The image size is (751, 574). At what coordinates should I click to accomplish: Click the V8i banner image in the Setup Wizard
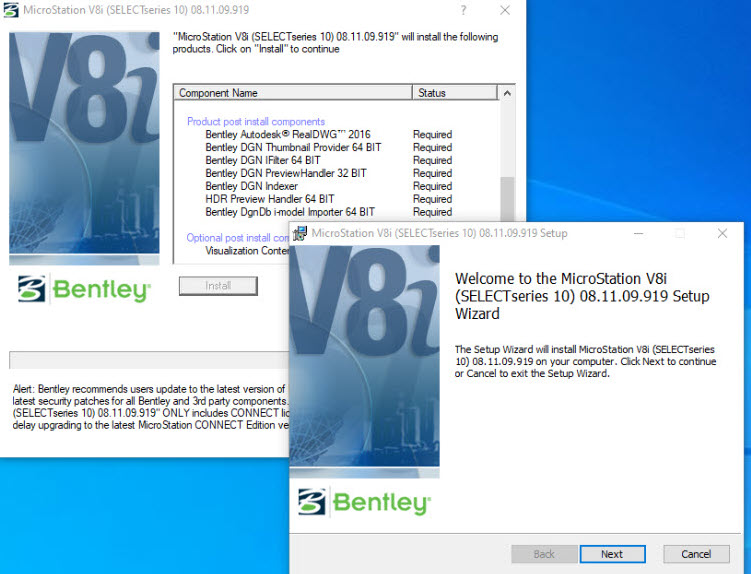tap(364, 361)
